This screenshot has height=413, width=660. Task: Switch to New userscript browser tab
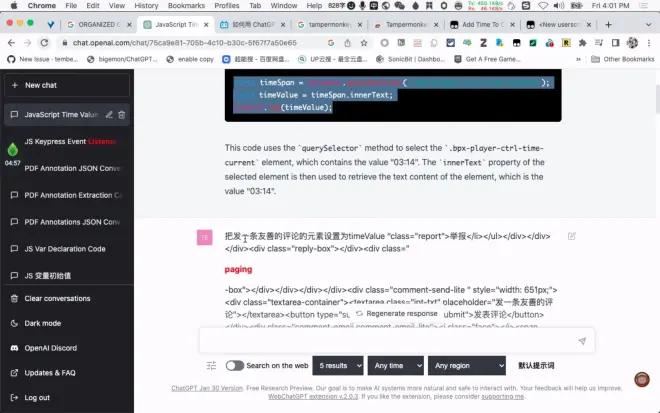tap(559, 24)
